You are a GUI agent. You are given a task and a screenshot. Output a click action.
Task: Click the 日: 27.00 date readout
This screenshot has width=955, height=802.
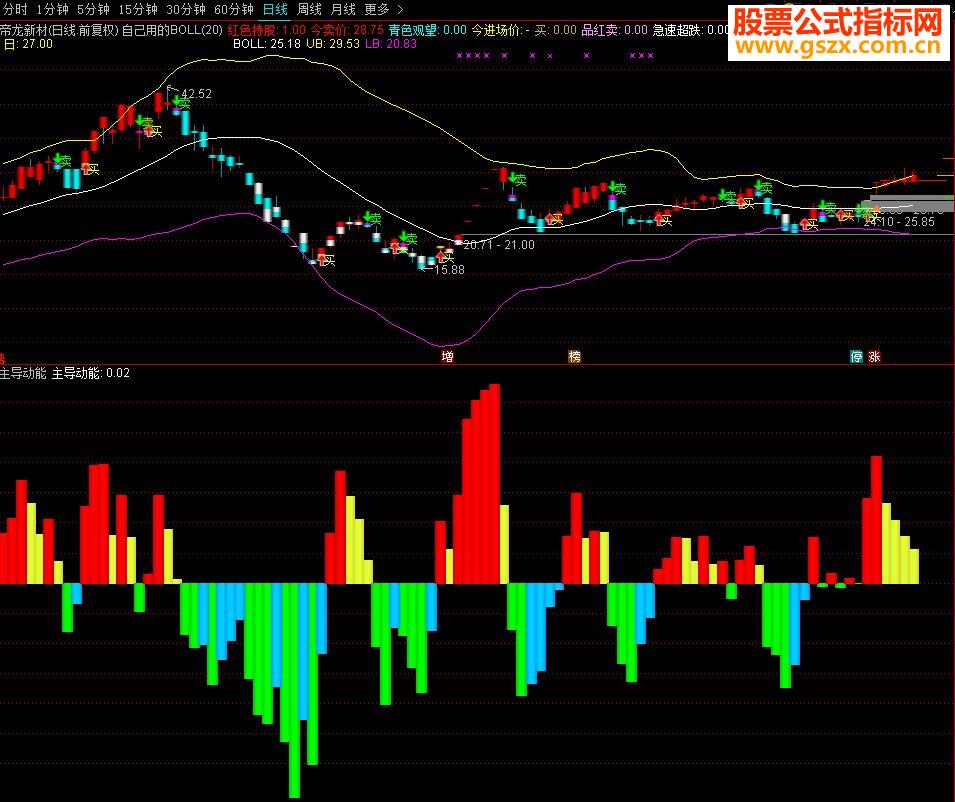tap(28, 44)
